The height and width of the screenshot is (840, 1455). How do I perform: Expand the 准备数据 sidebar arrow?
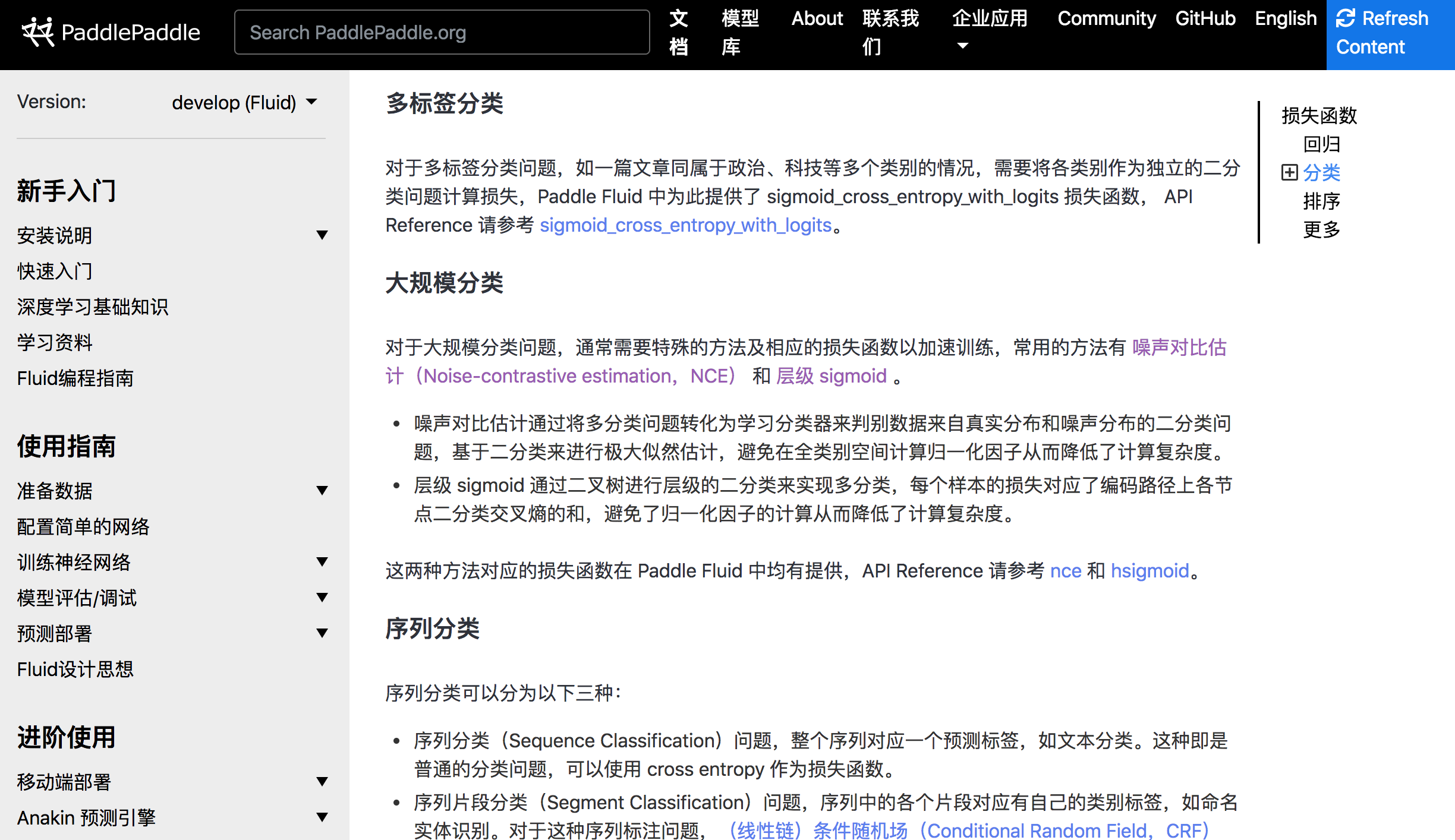pos(322,491)
